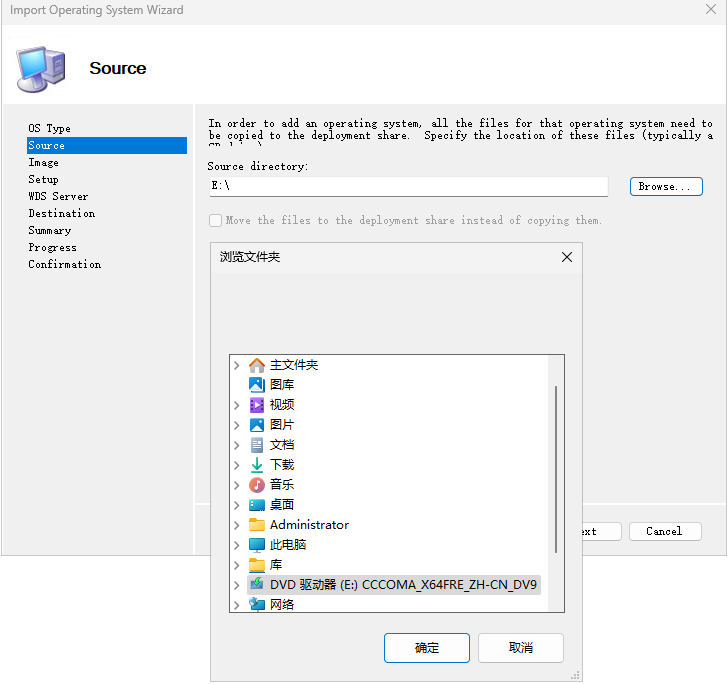Click the Music (音乐) folder icon

[257, 485]
